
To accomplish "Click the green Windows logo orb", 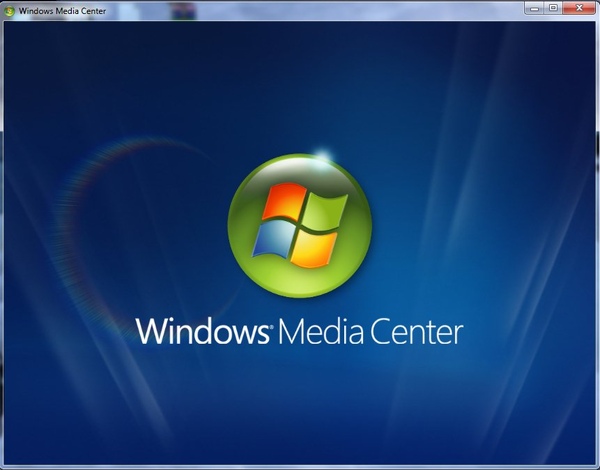I will point(300,226).
